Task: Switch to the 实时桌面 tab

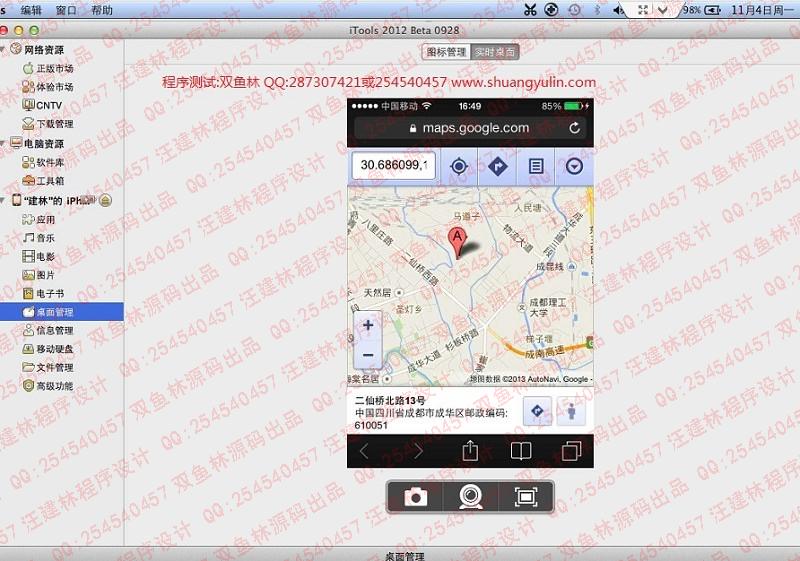Action: [x=494, y=52]
